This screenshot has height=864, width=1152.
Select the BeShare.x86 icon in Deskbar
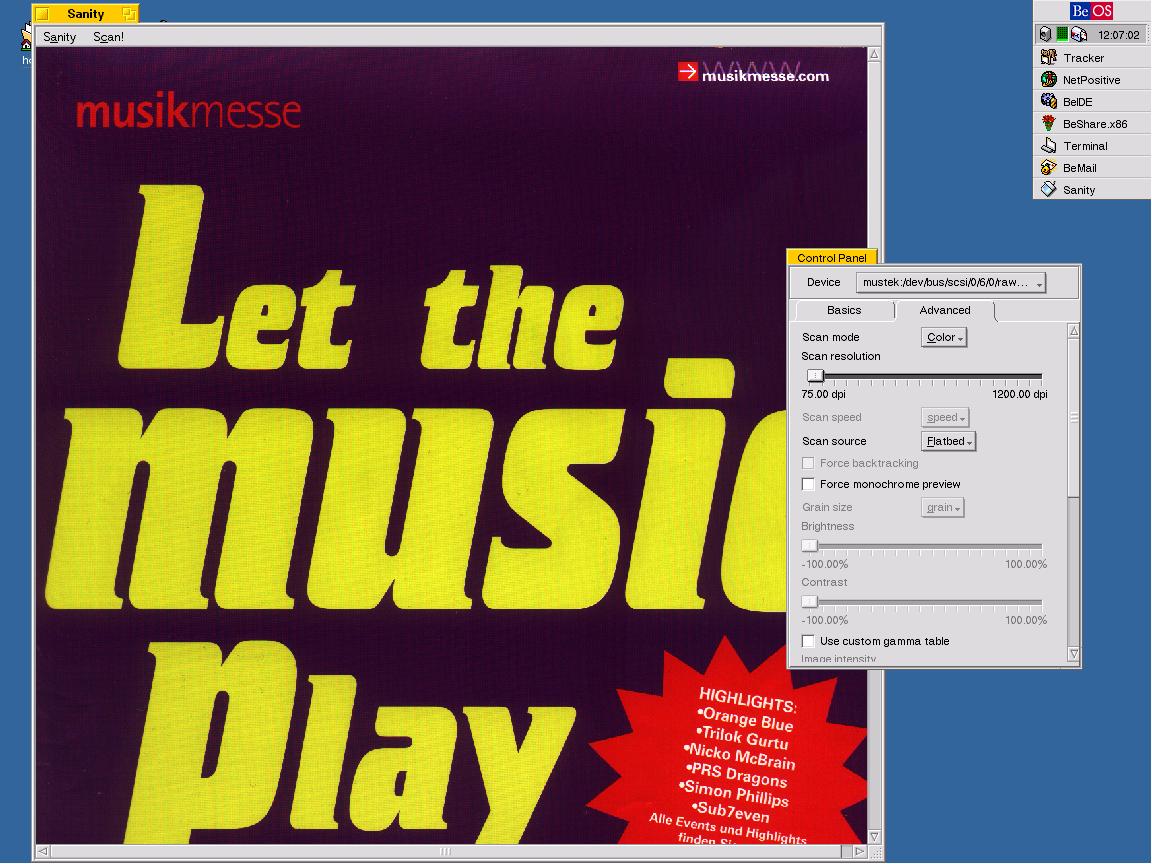coord(1049,124)
